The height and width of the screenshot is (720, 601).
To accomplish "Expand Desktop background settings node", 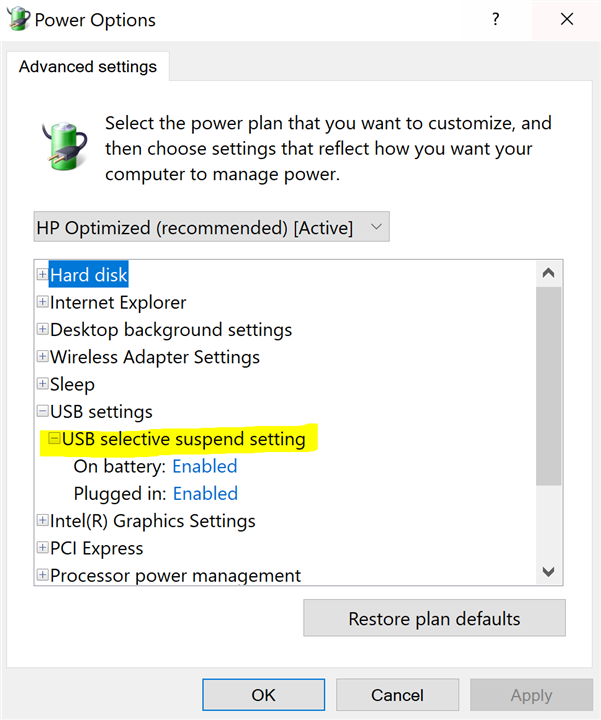I will click(x=42, y=329).
